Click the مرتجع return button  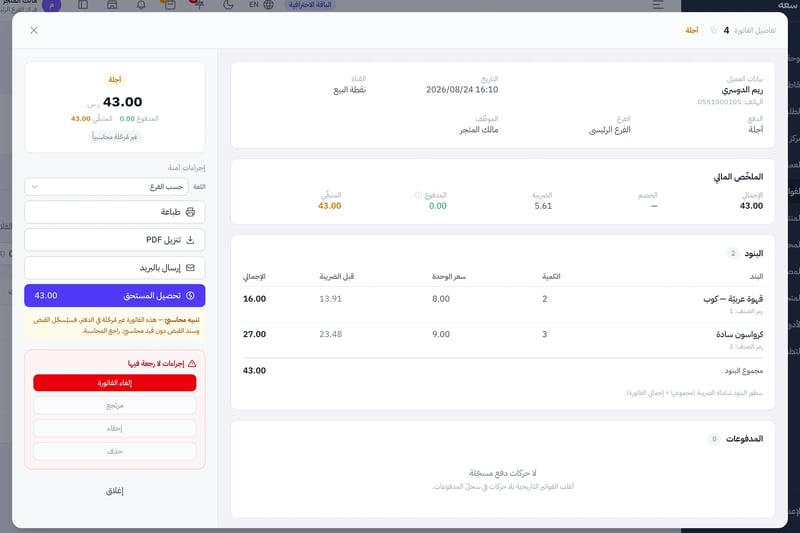(115, 406)
